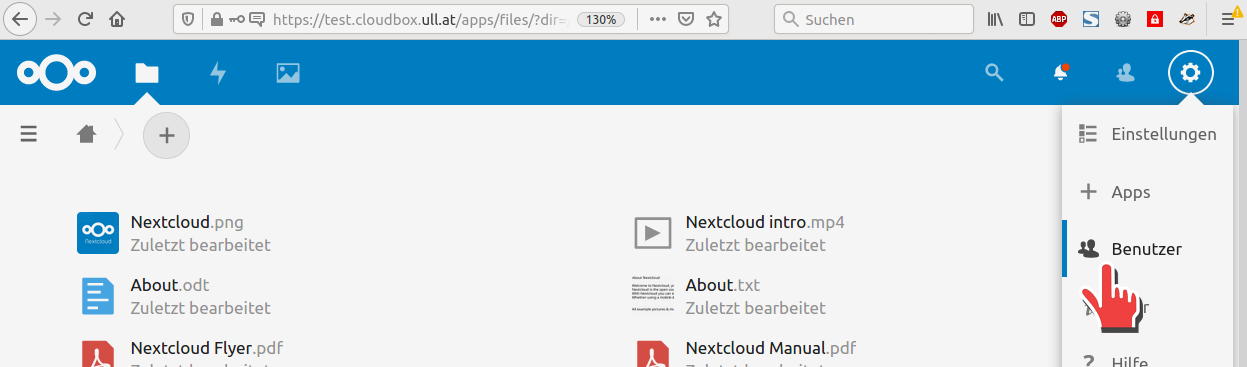The image size is (1247, 367).
Task: Click the About.txt preview thumbnail
Action: pyautogui.click(x=653, y=294)
